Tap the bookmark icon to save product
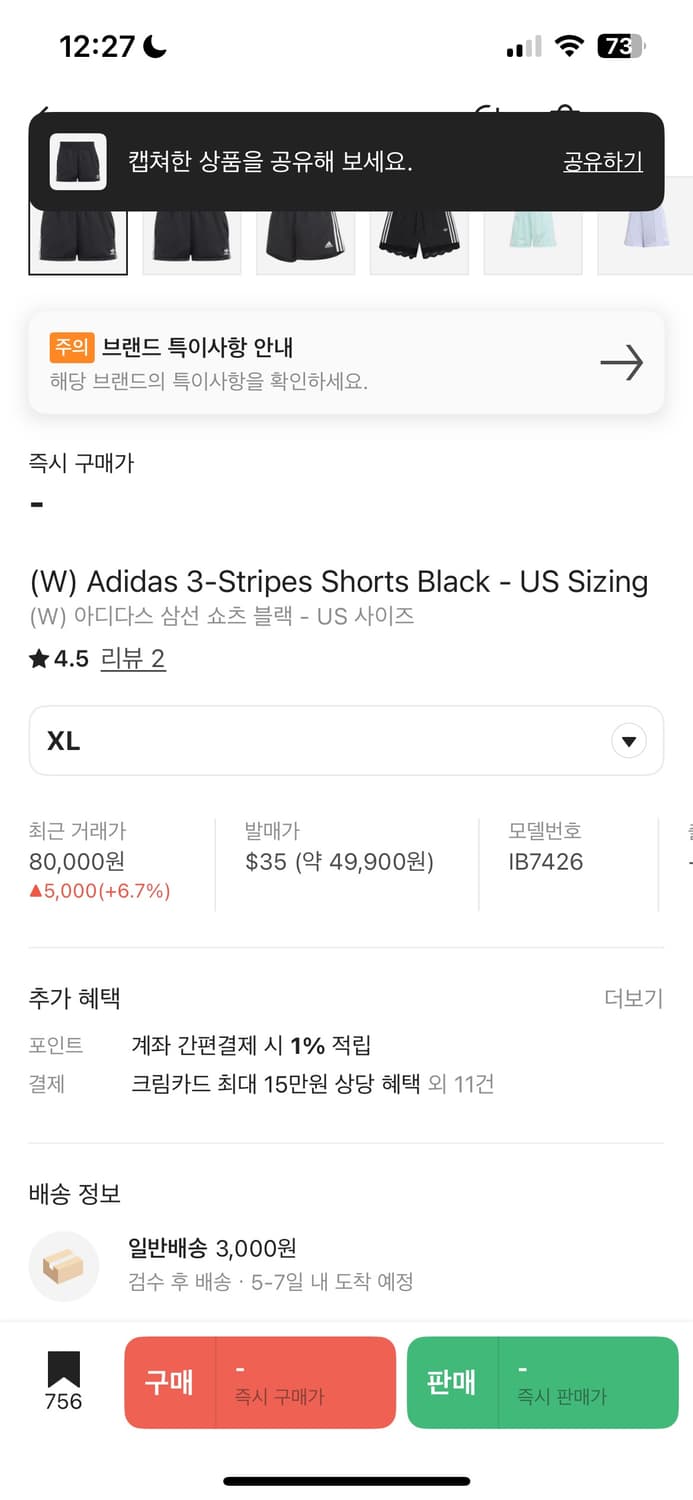 point(63,1370)
